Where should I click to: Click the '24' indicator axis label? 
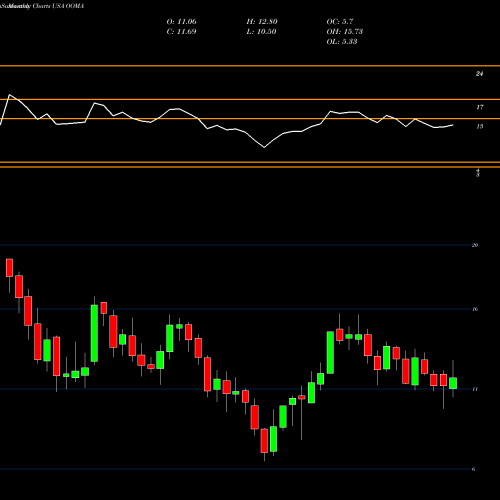479,74
